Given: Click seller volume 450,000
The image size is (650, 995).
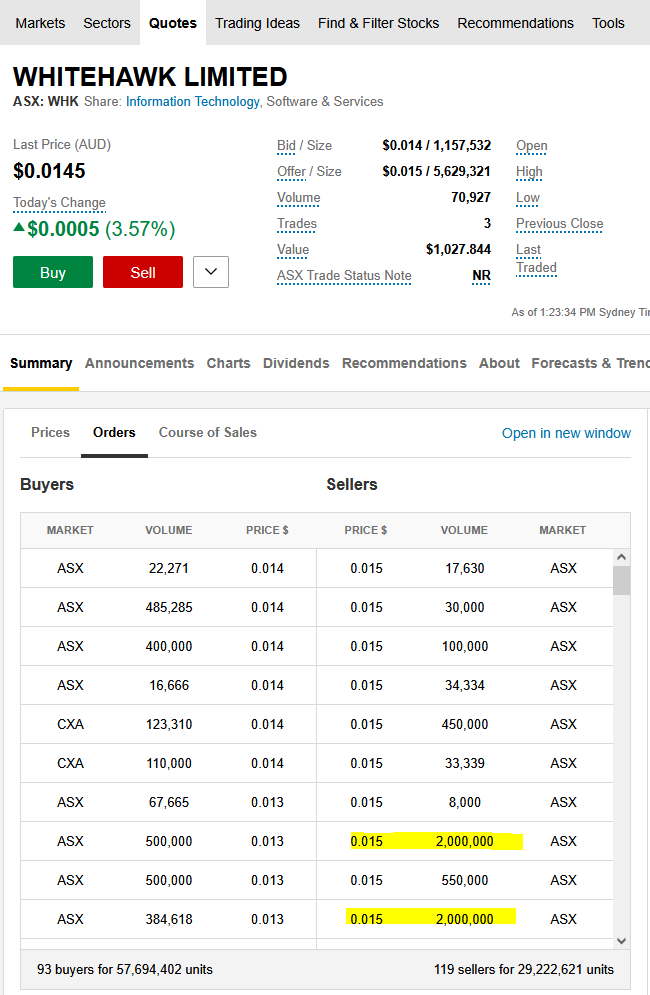Looking at the screenshot, I should pyautogui.click(x=465, y=725).
